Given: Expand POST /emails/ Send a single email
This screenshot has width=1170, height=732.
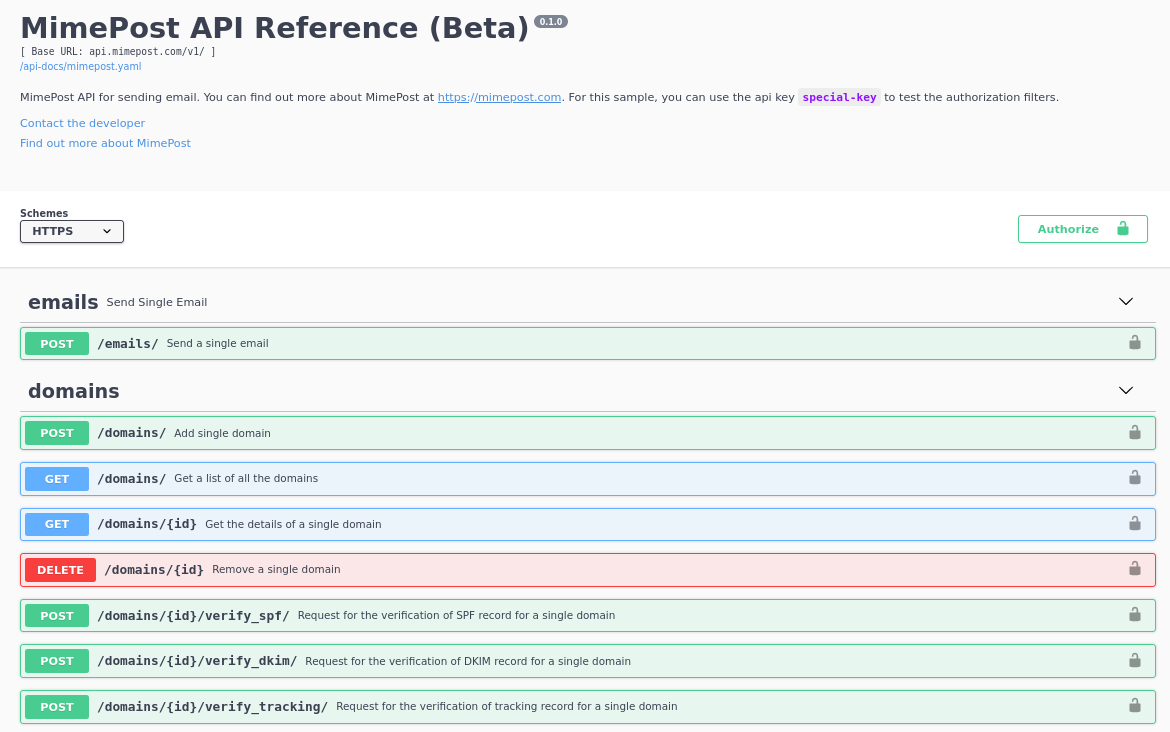Looking at the screenshot, I should pyautogui.click(x=587, y=343).
